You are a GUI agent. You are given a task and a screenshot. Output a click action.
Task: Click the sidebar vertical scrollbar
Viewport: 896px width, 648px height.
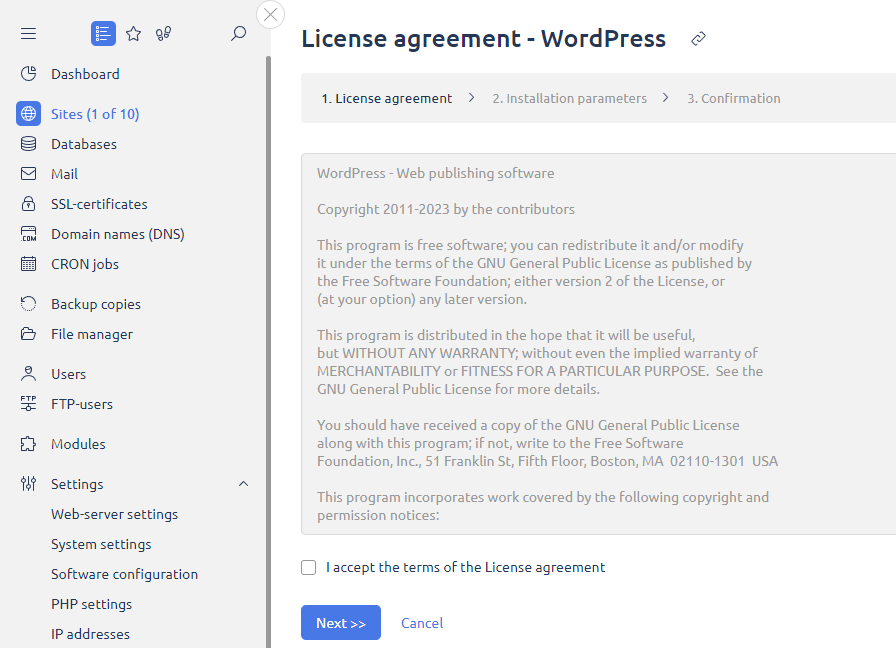(x=267, y=350)
